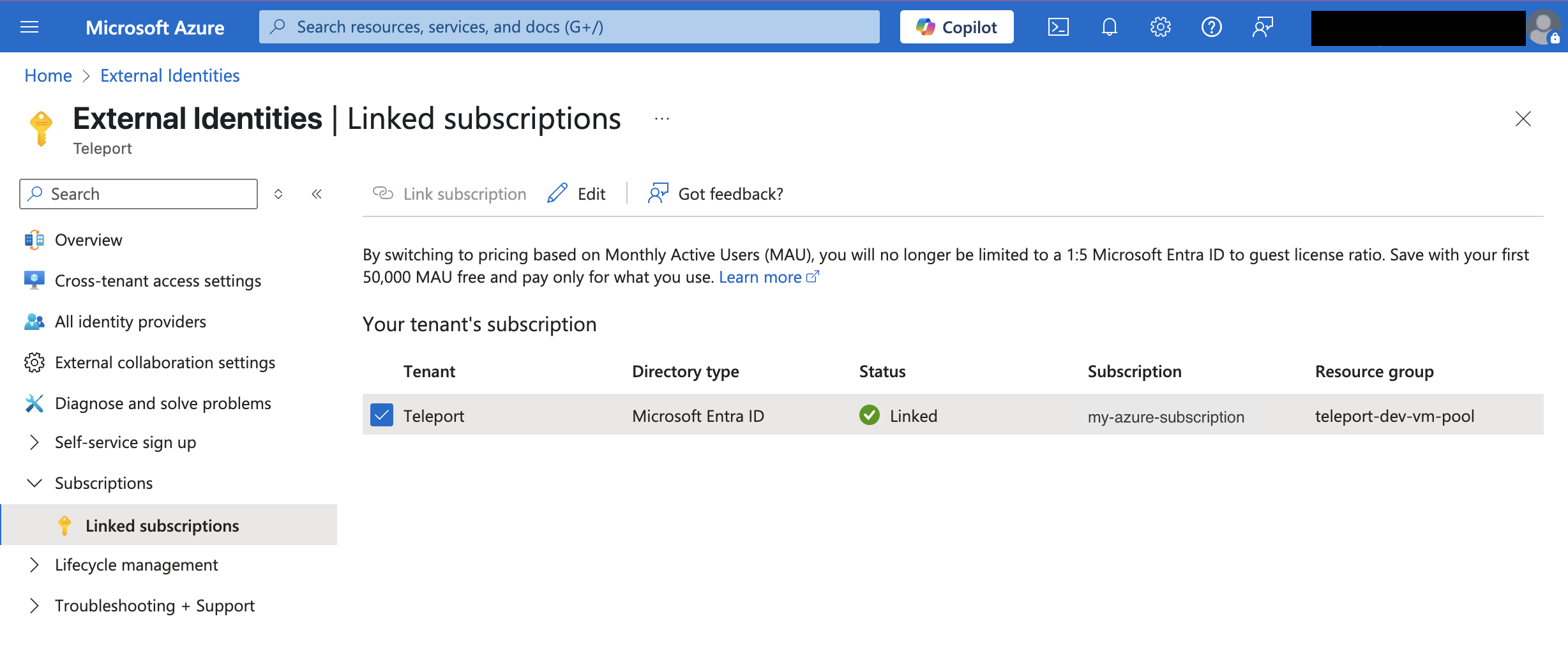Select the Linked subscriptions key icon

pos(64,525)
